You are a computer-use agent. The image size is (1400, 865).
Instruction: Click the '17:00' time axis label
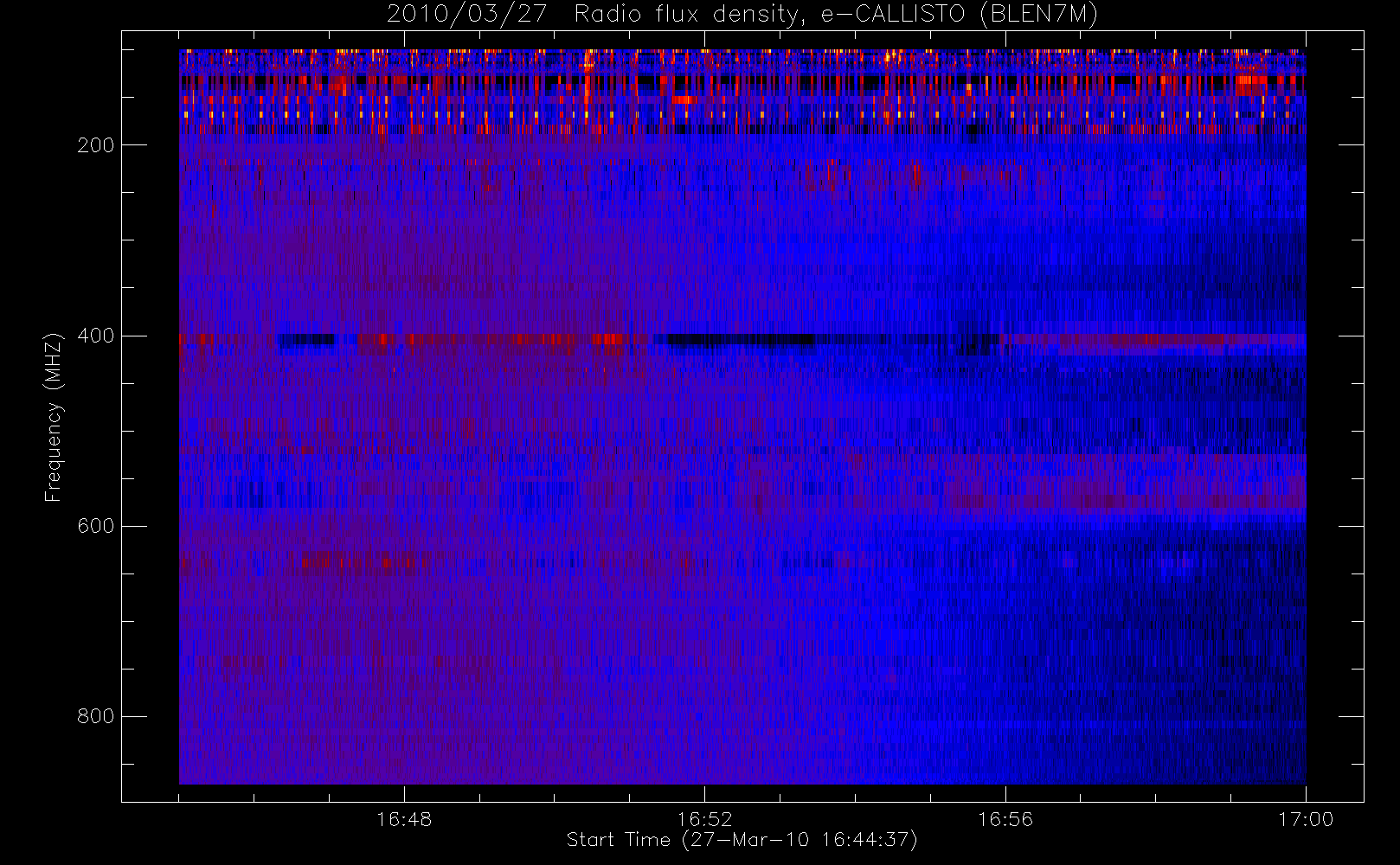[x=1306, y=819]
